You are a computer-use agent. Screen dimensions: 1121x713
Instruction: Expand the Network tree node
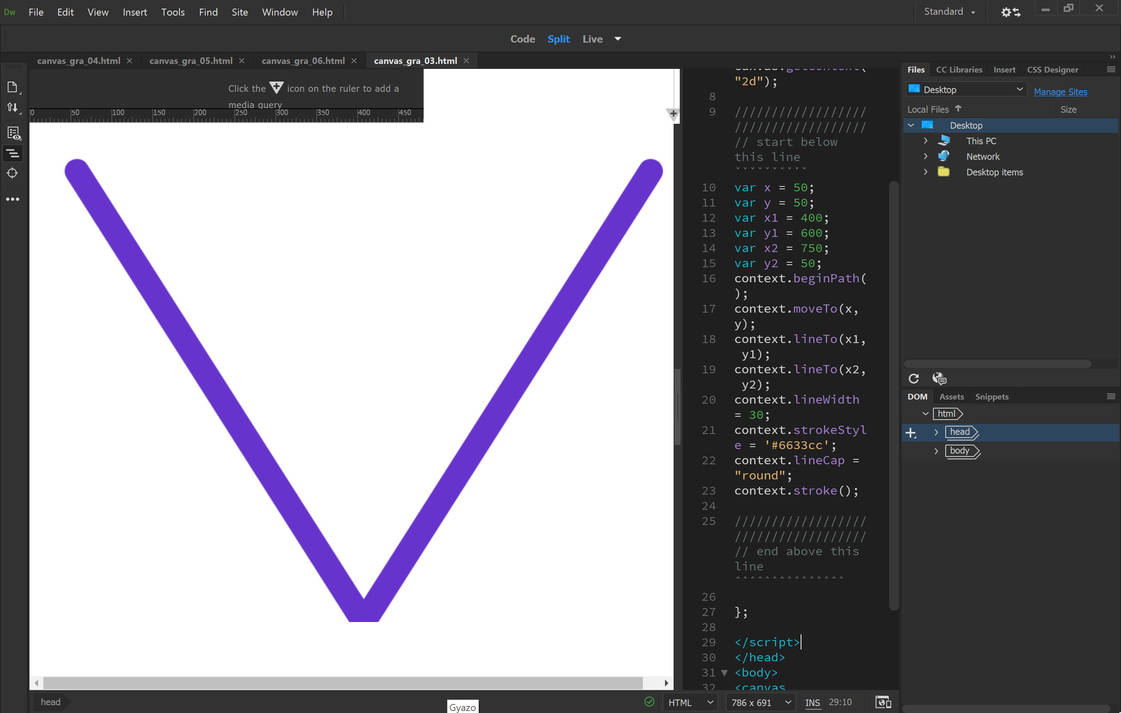click(x=926, y=156)
